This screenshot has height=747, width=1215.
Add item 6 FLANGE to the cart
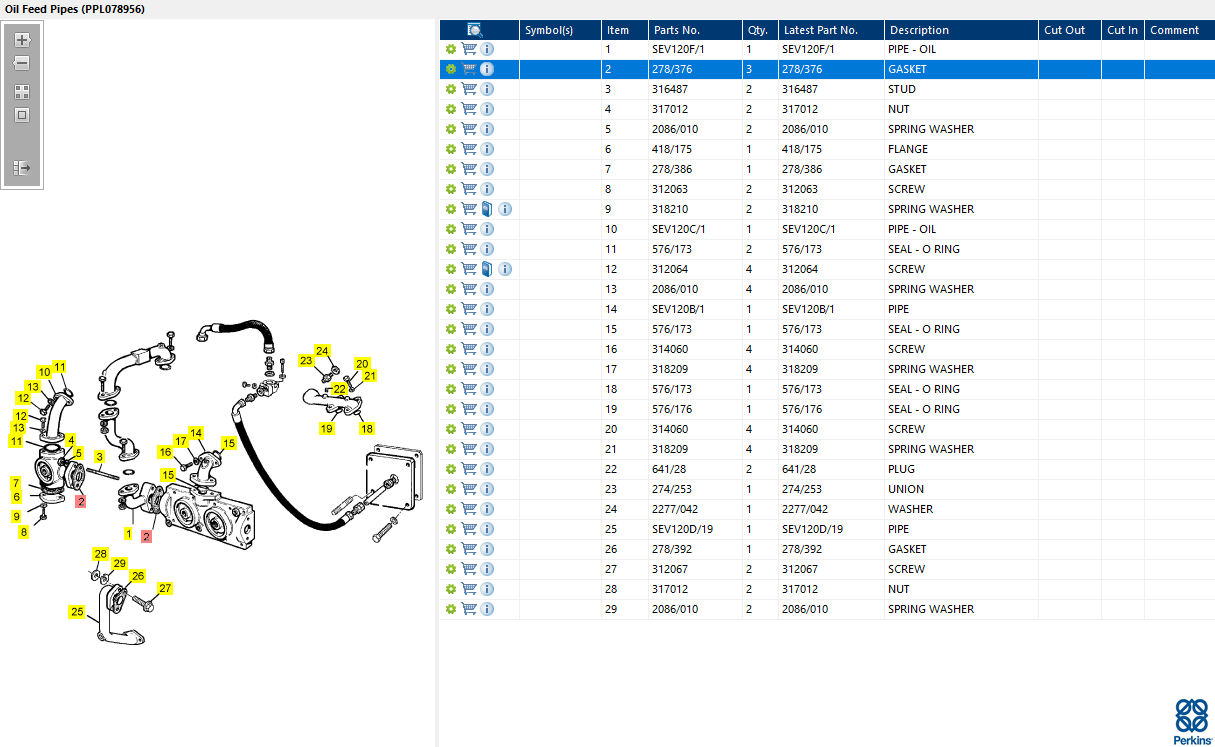click(469, 149)
